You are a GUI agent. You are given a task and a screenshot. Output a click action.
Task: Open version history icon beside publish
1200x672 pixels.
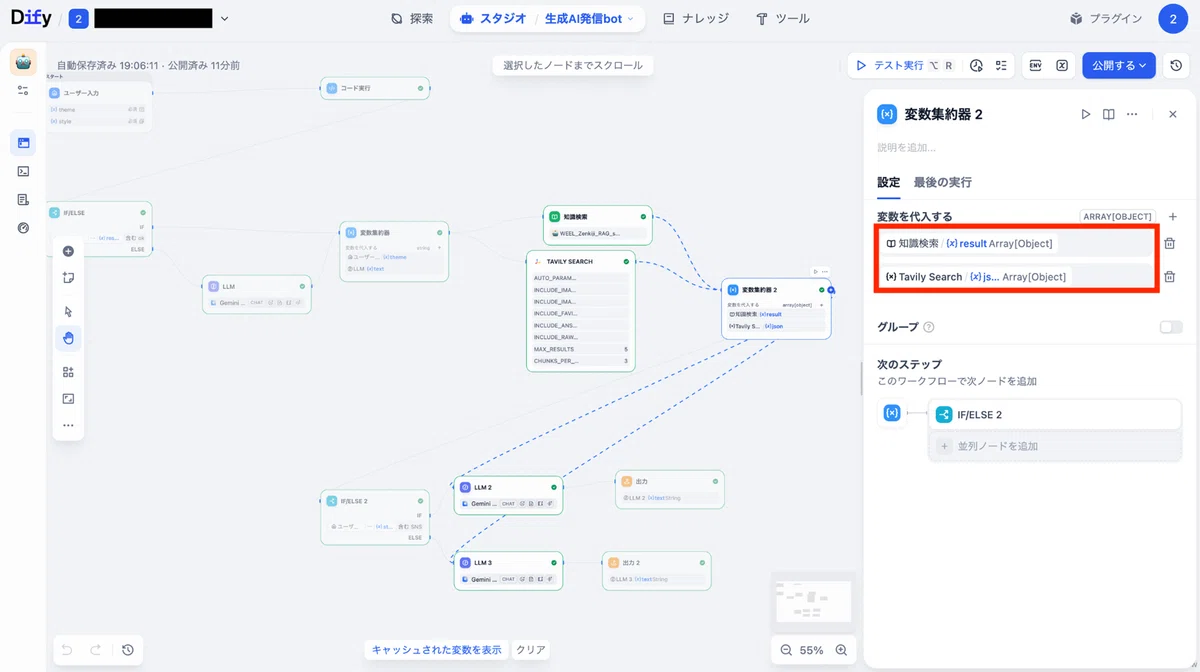tap(1176, 65)
